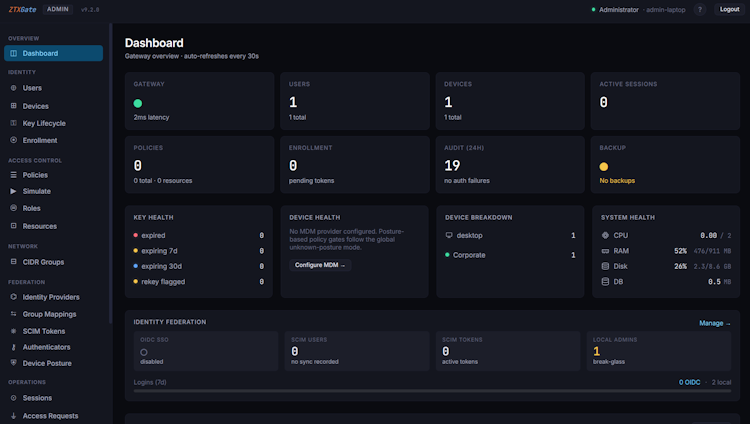Open the Sessions page in sidebar

[54, 398]
